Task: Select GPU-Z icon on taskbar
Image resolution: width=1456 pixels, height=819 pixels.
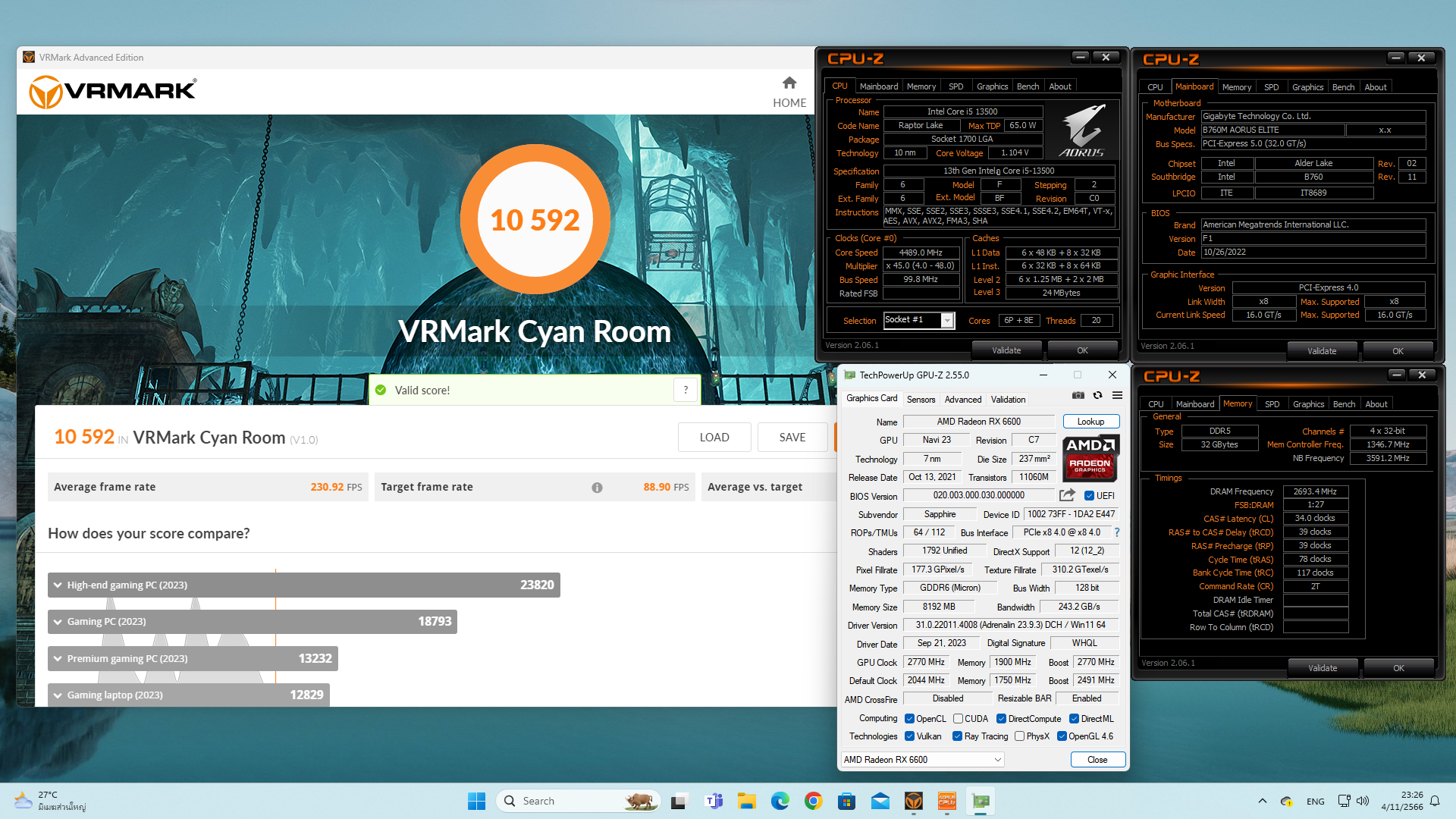Action: pyautogui.click(x=981, y=801)
